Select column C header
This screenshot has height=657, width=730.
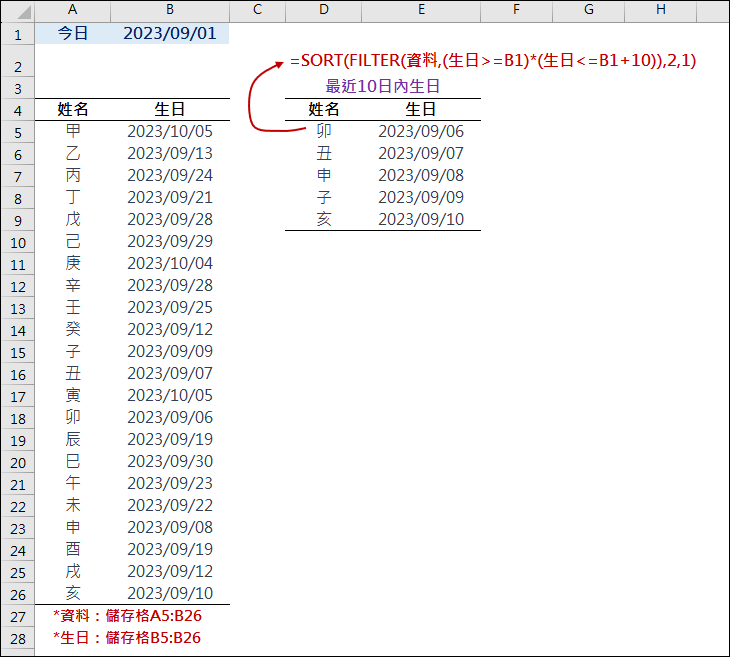(x=257, y=10)
